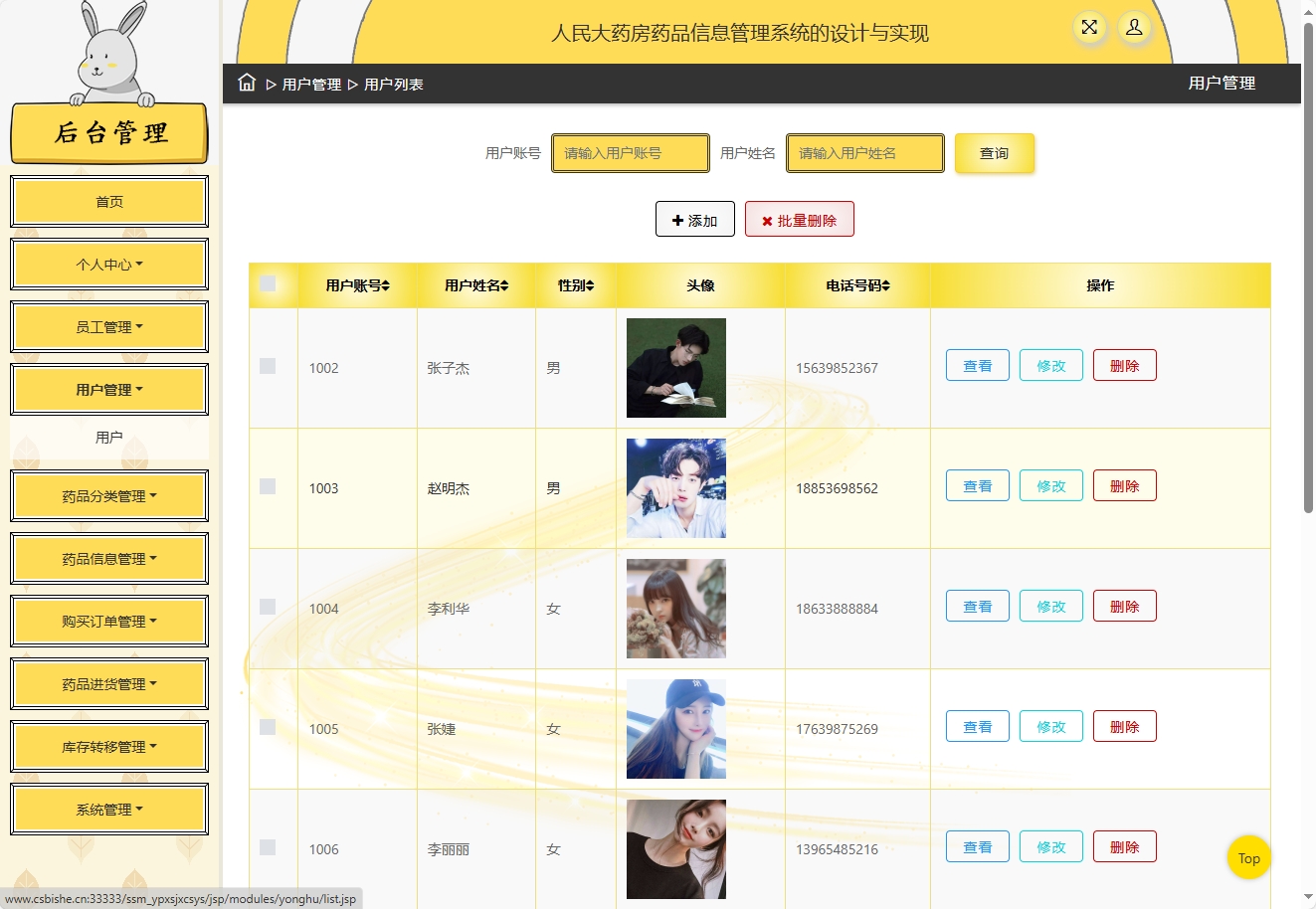Click phone number 18853698562
Screen dimensions: 1316x909
(x=837, y=488)
